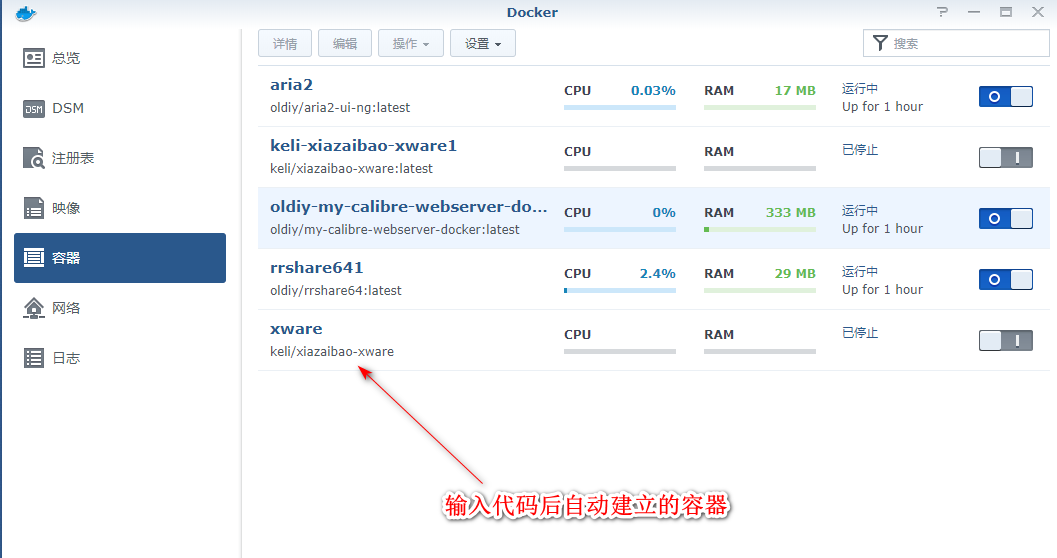Click the keli-xiazaibao-xware1 CPU usage bar
1057x558 pixels.
620,168
